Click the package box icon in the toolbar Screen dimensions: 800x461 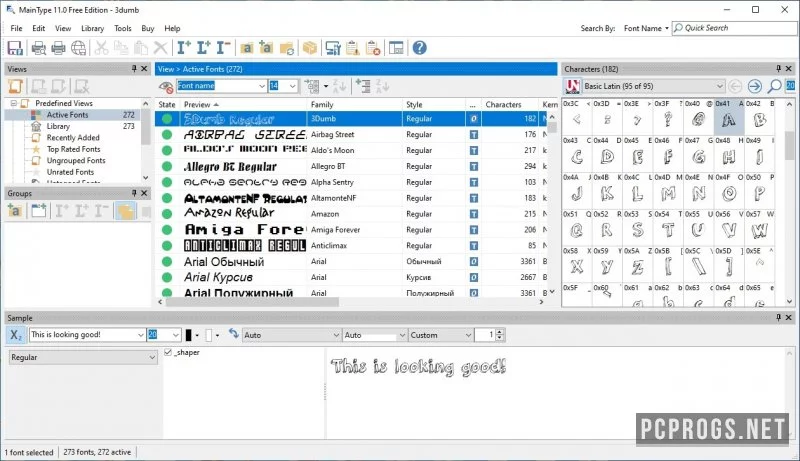tap(310, 48)
